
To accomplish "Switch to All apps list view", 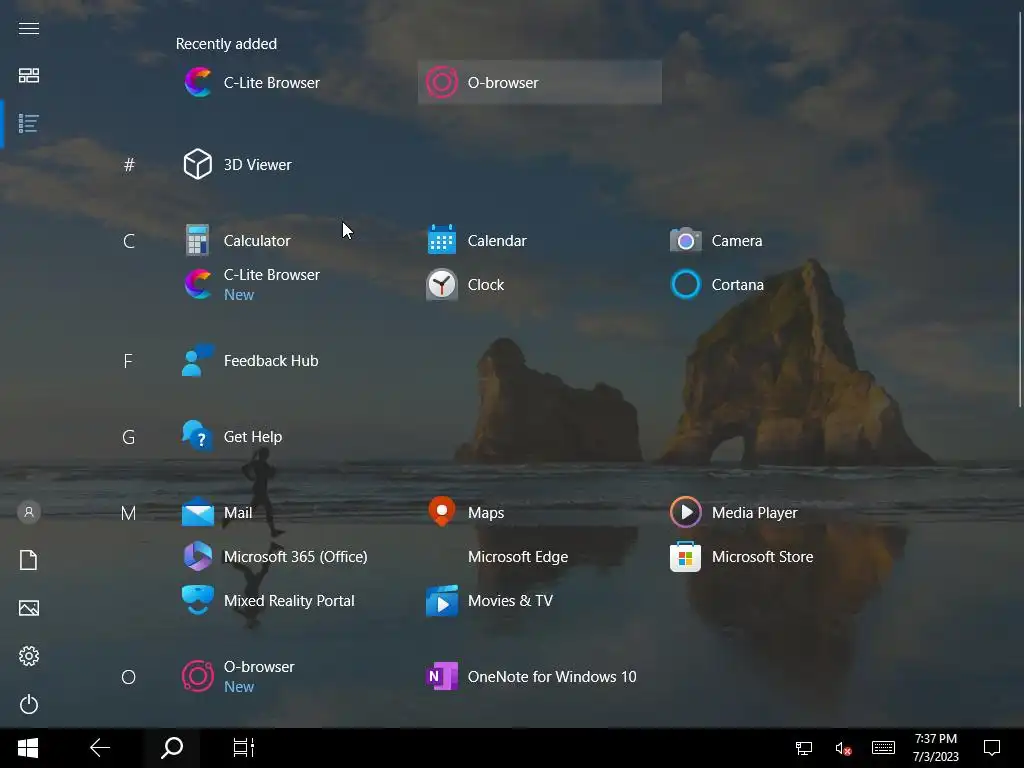I will pos(29,123).
